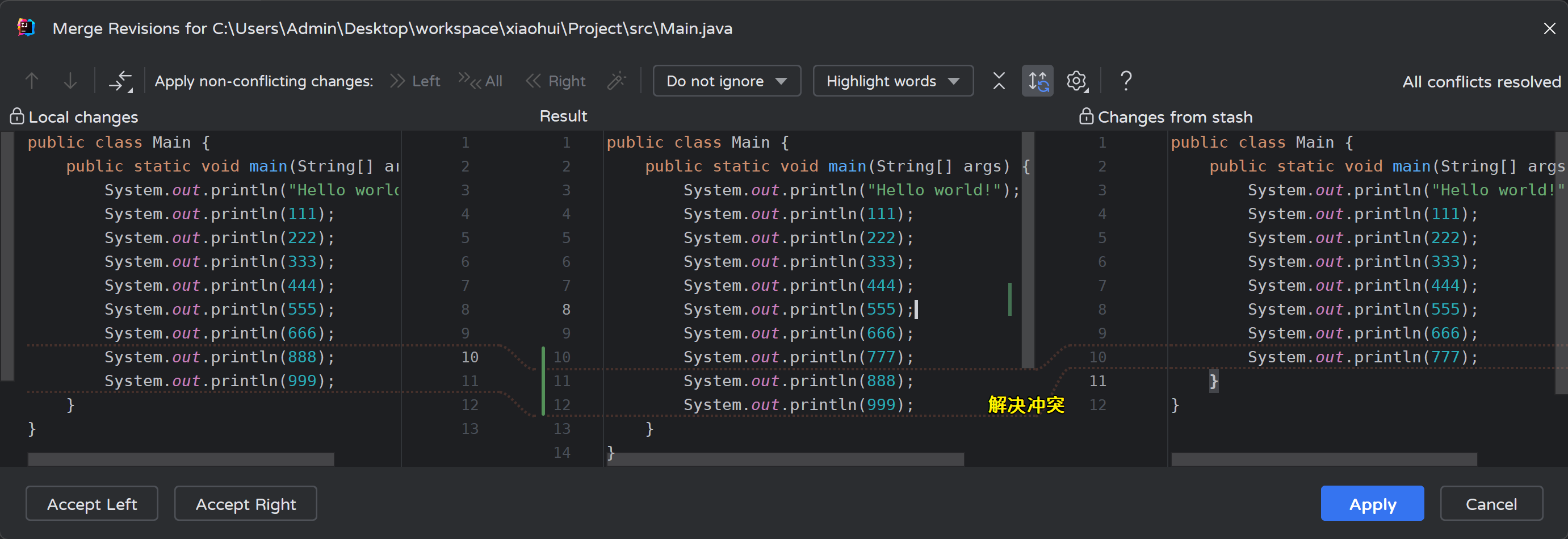Image resolution: width=1568 pixels, height=539 pixels.
Task: Place cursor on println(777) line in Result
Action: coord(798,357)
